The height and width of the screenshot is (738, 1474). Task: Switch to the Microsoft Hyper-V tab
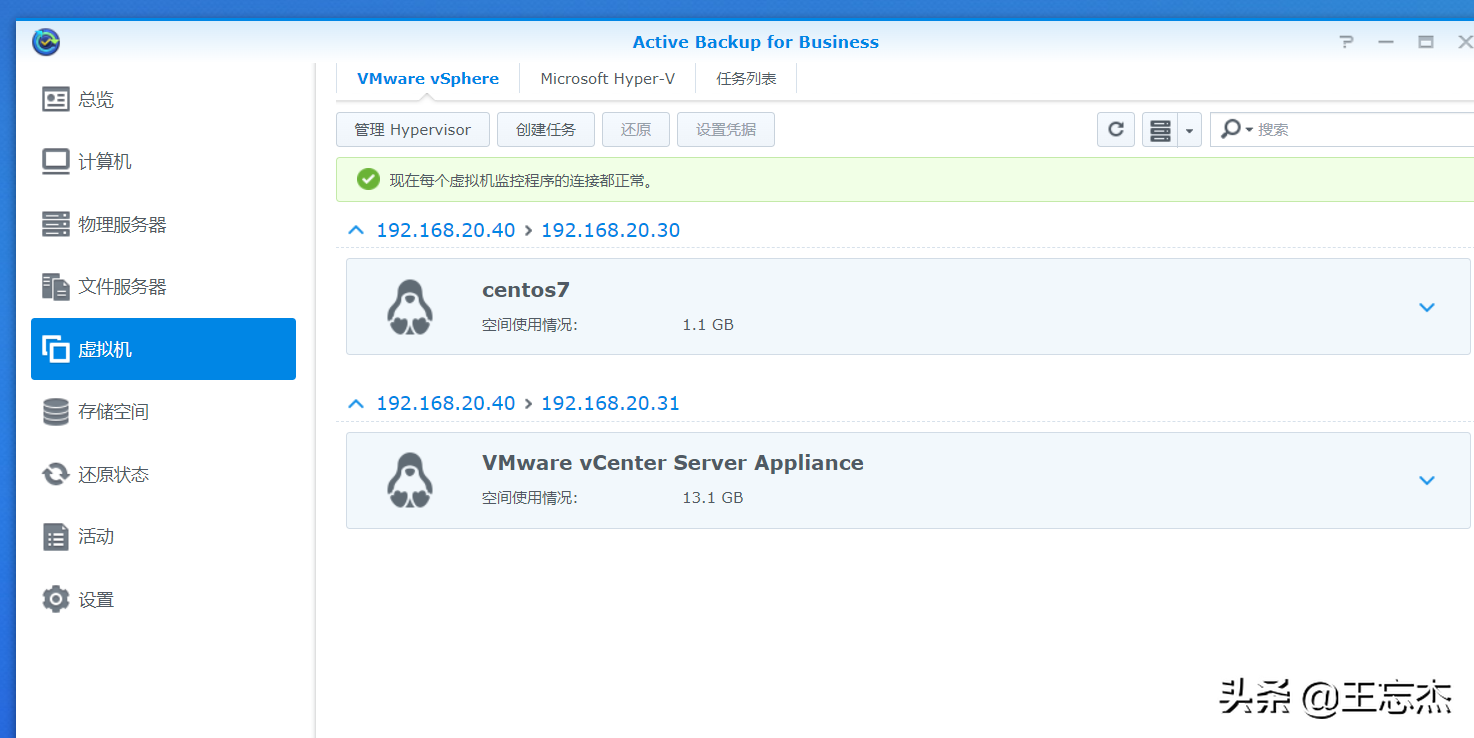608,78
